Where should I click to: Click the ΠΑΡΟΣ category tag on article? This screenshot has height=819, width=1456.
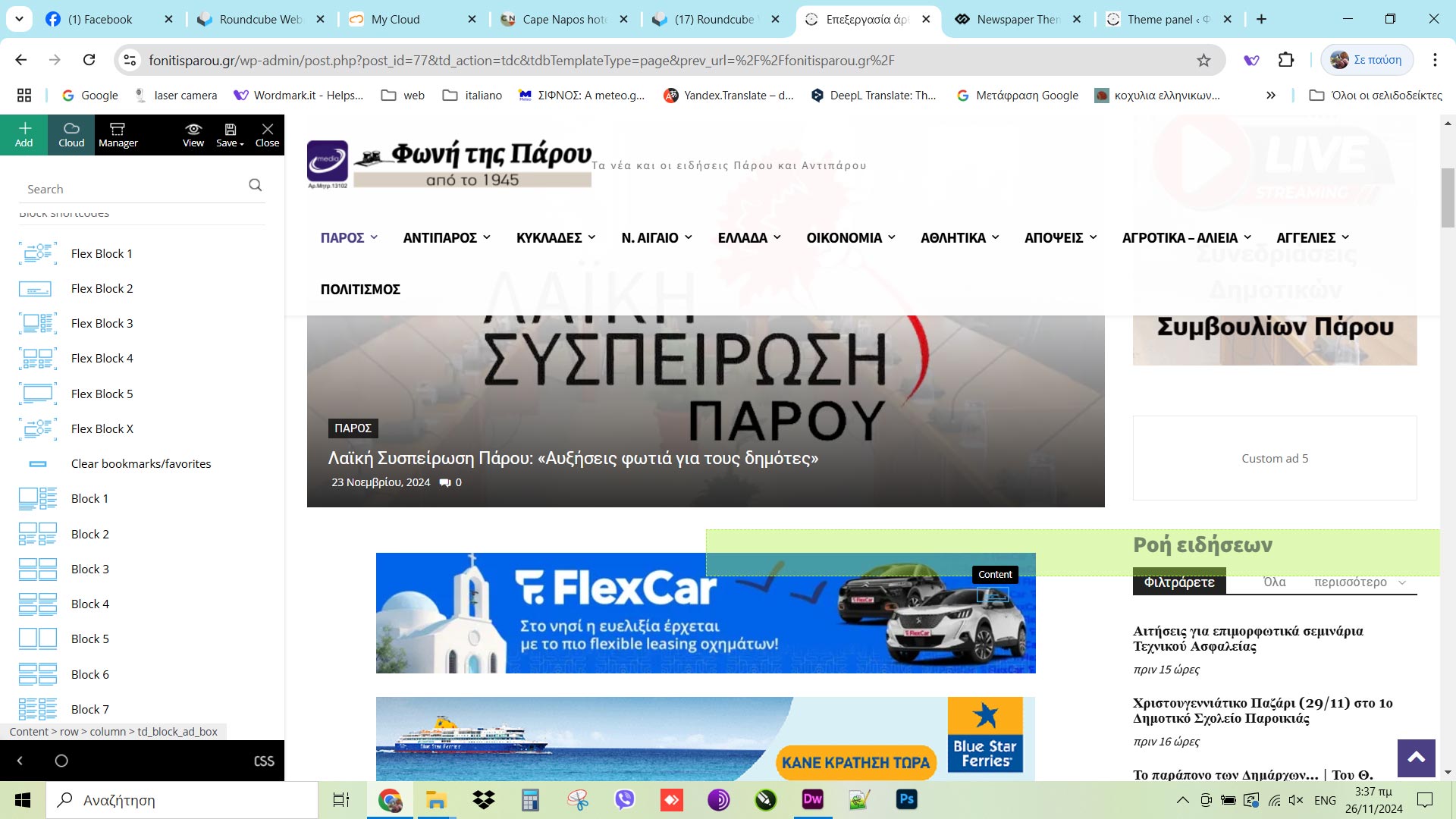[x=353, y=428]
